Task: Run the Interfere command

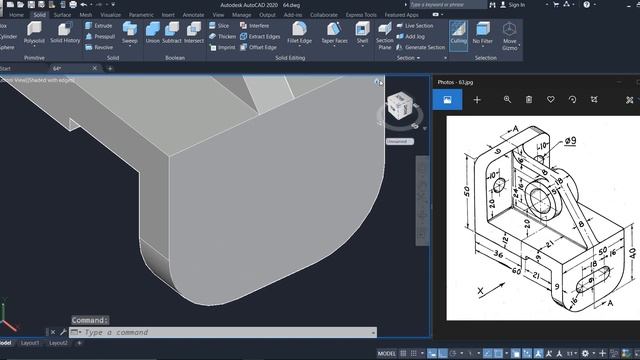Action: click(254, 26)
